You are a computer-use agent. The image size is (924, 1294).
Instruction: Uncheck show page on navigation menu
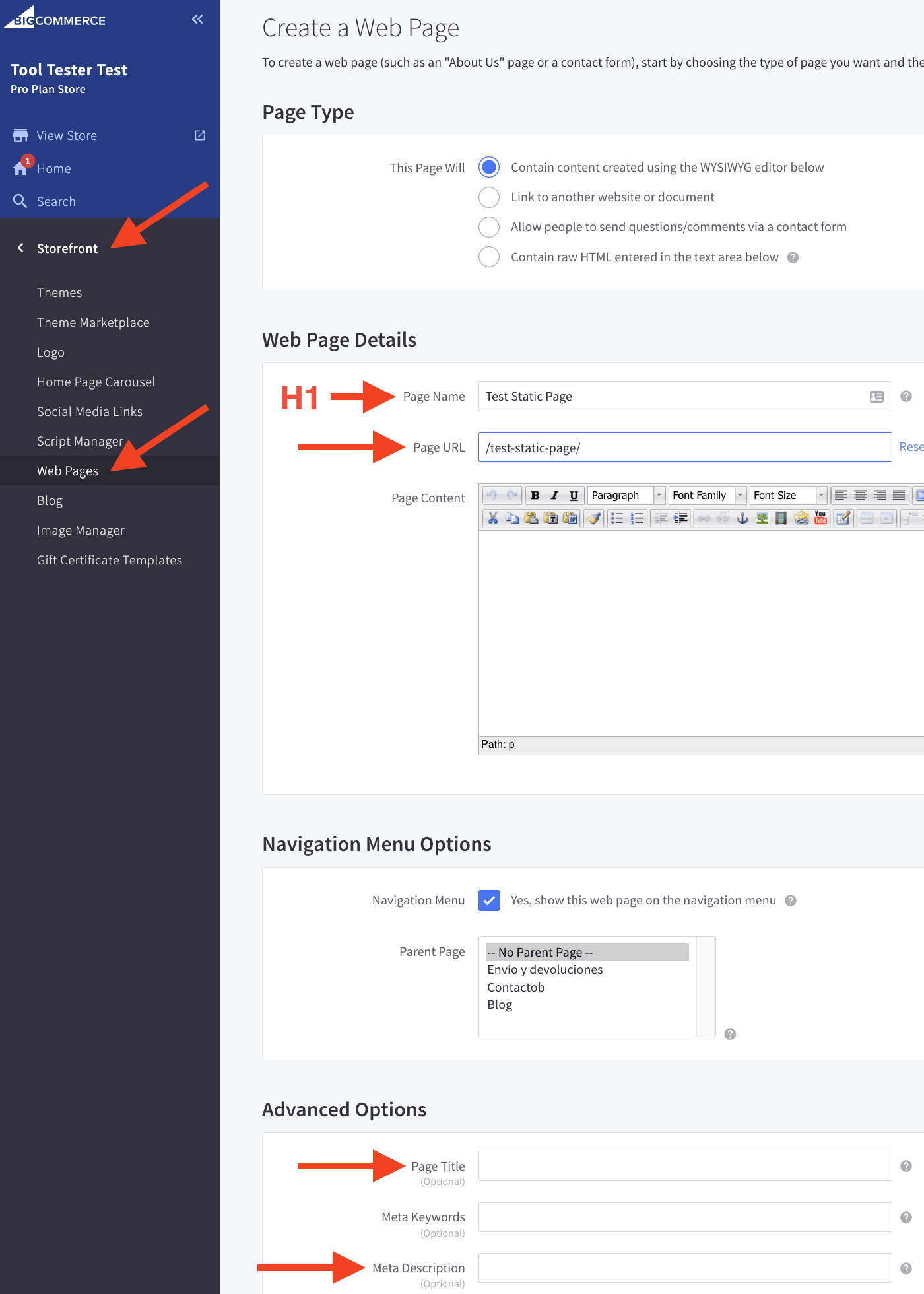click(x=489, y=900)
